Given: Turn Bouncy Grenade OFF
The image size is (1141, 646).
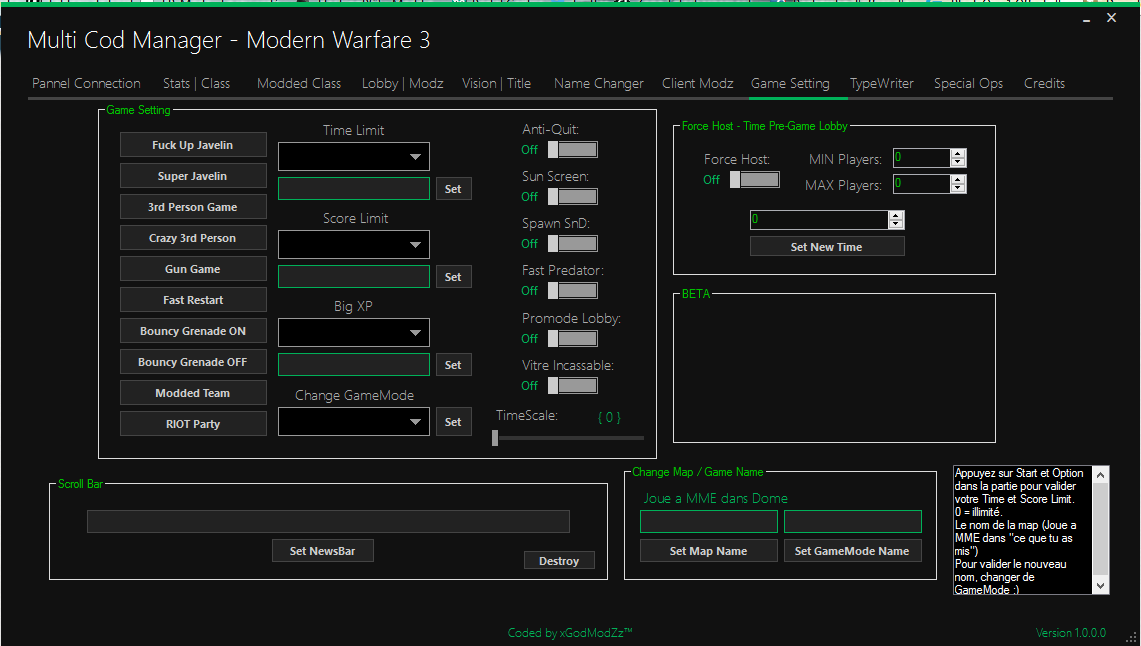Looking at the screenshot, I should 193,362.
